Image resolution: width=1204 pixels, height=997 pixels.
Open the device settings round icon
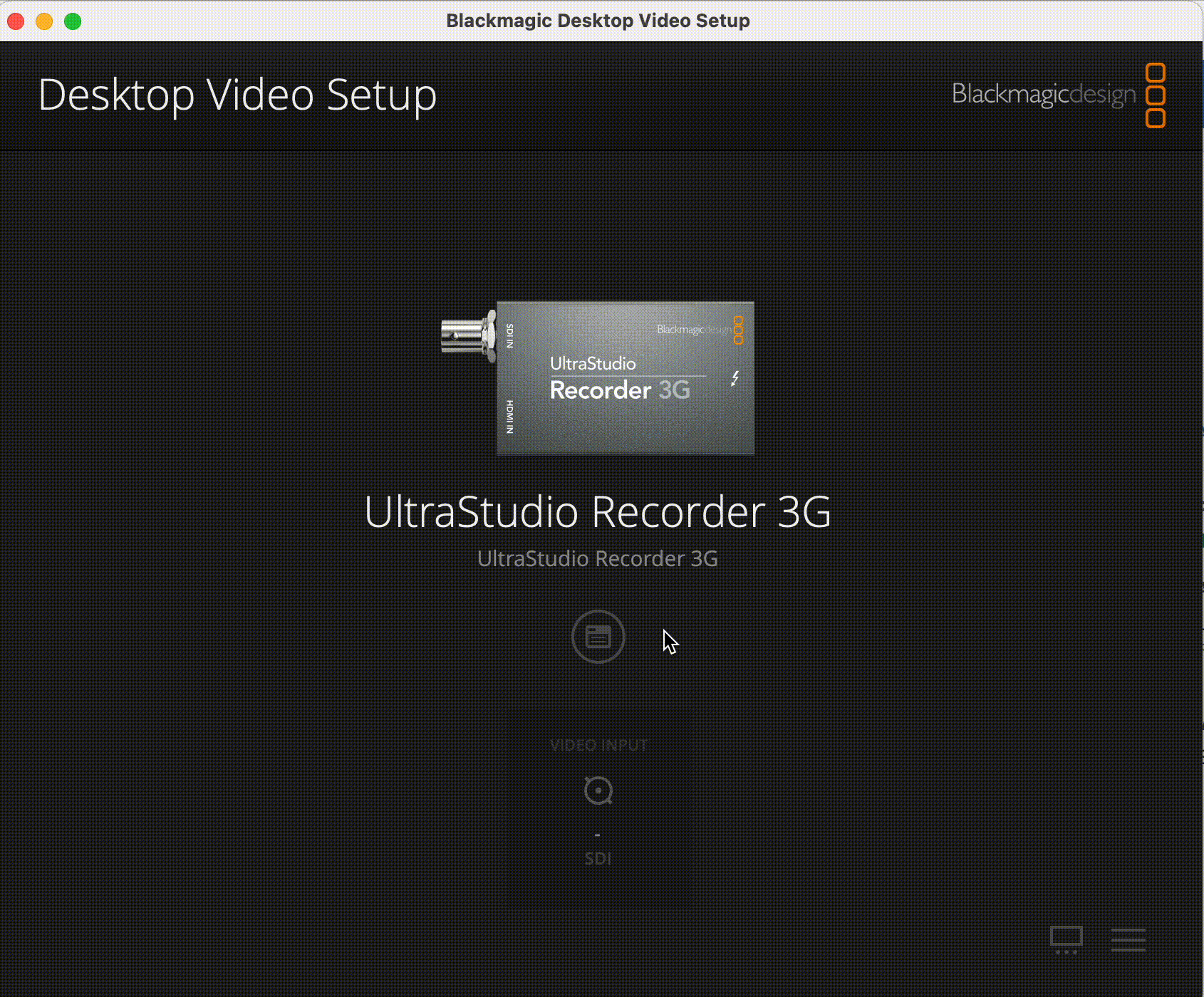pos(598,637)
